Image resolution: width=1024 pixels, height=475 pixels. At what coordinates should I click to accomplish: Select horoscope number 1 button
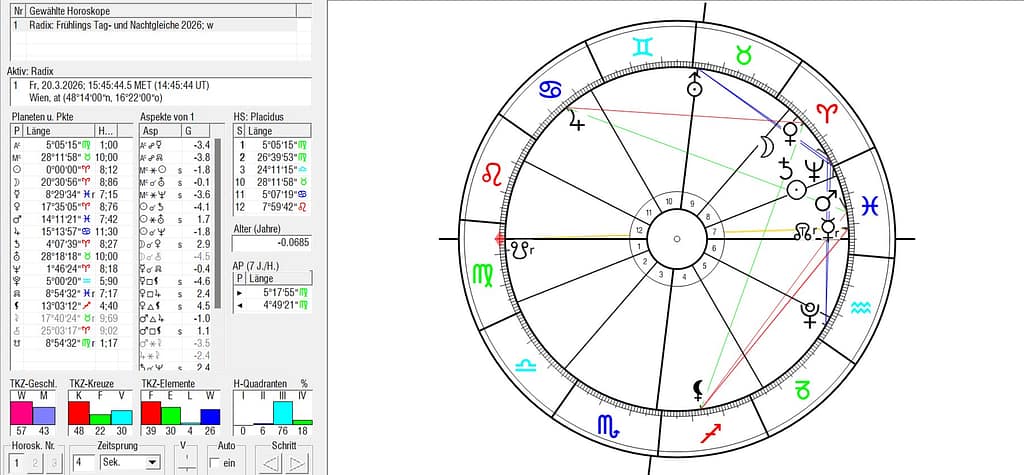17,462
